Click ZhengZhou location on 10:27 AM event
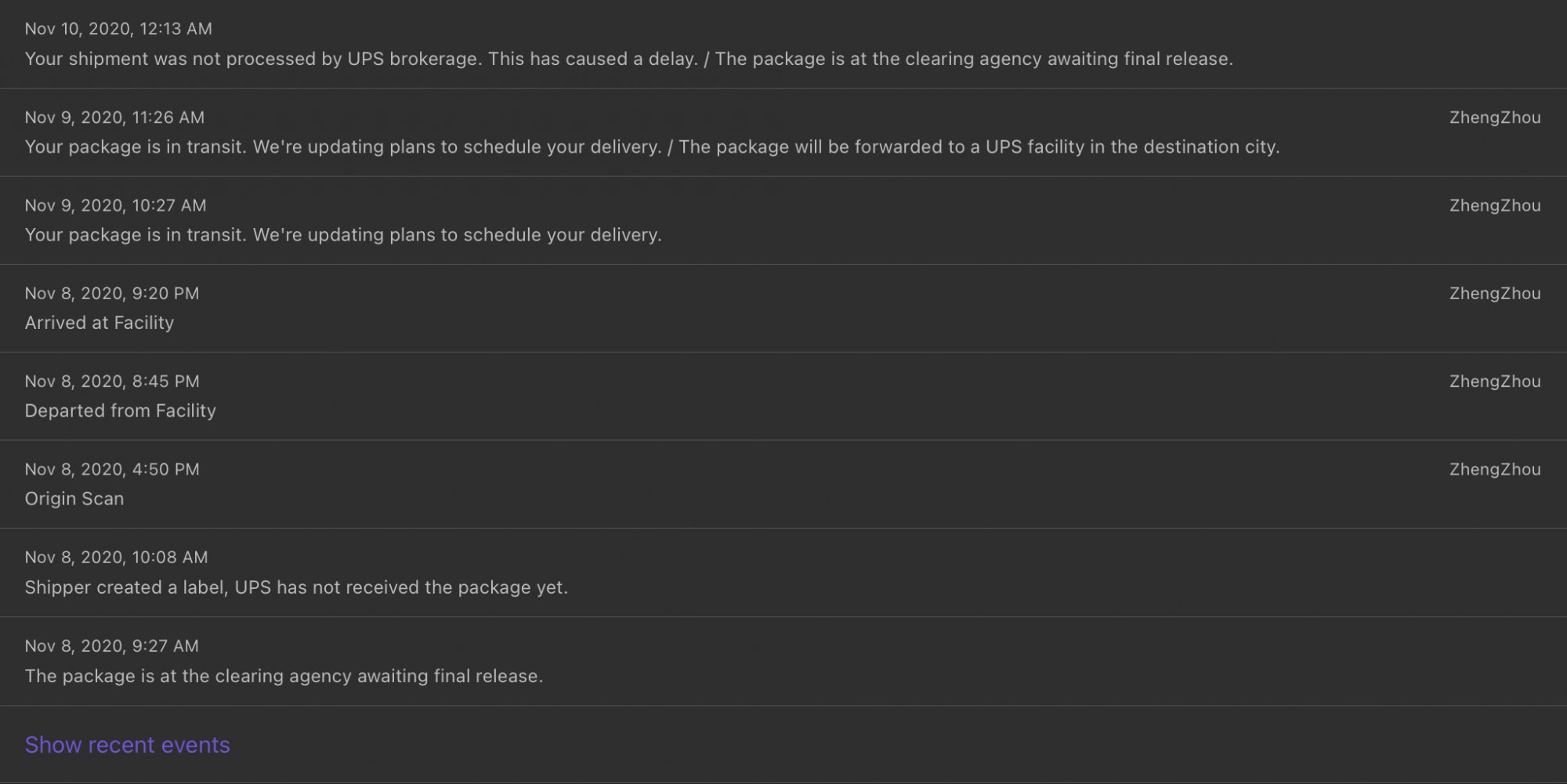The image size is (1567, 784). click(1495, 205)
